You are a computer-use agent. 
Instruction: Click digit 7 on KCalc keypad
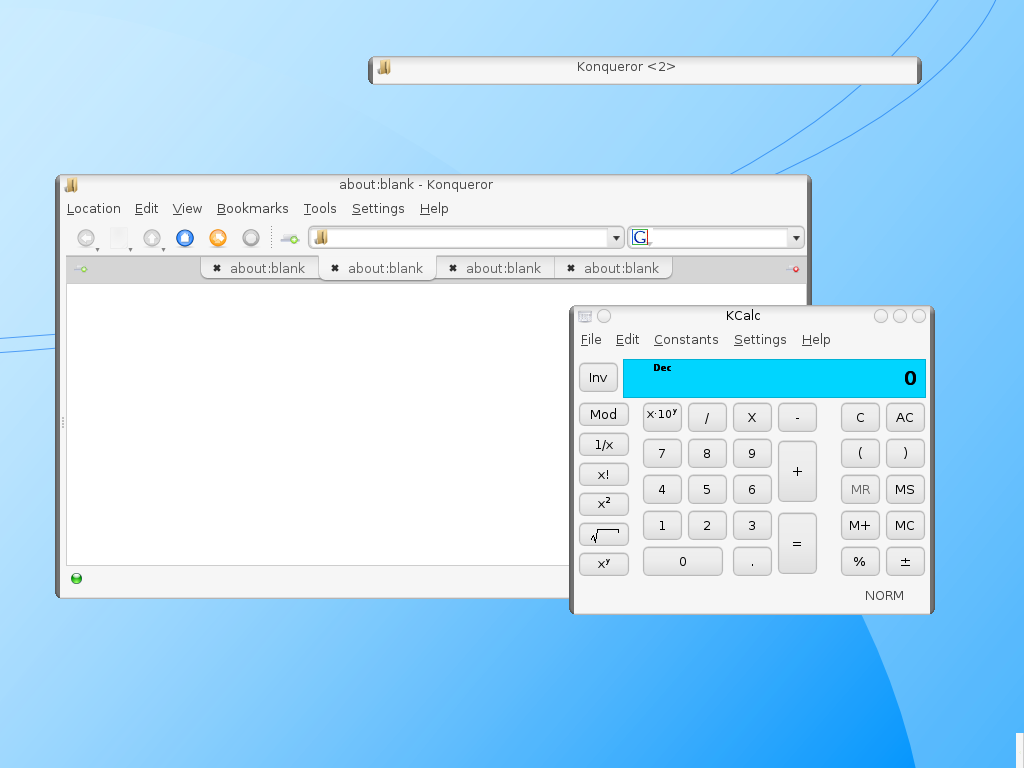(x=662, y=453)
